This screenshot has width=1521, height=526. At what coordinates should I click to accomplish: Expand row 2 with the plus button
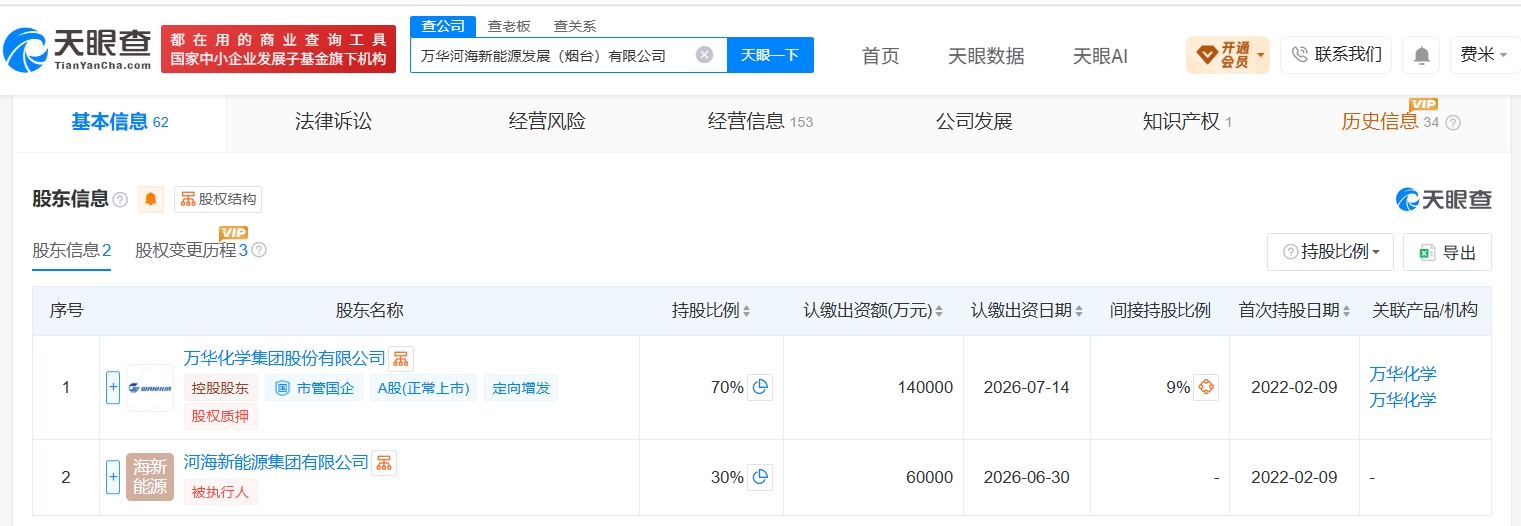(113, 477)
